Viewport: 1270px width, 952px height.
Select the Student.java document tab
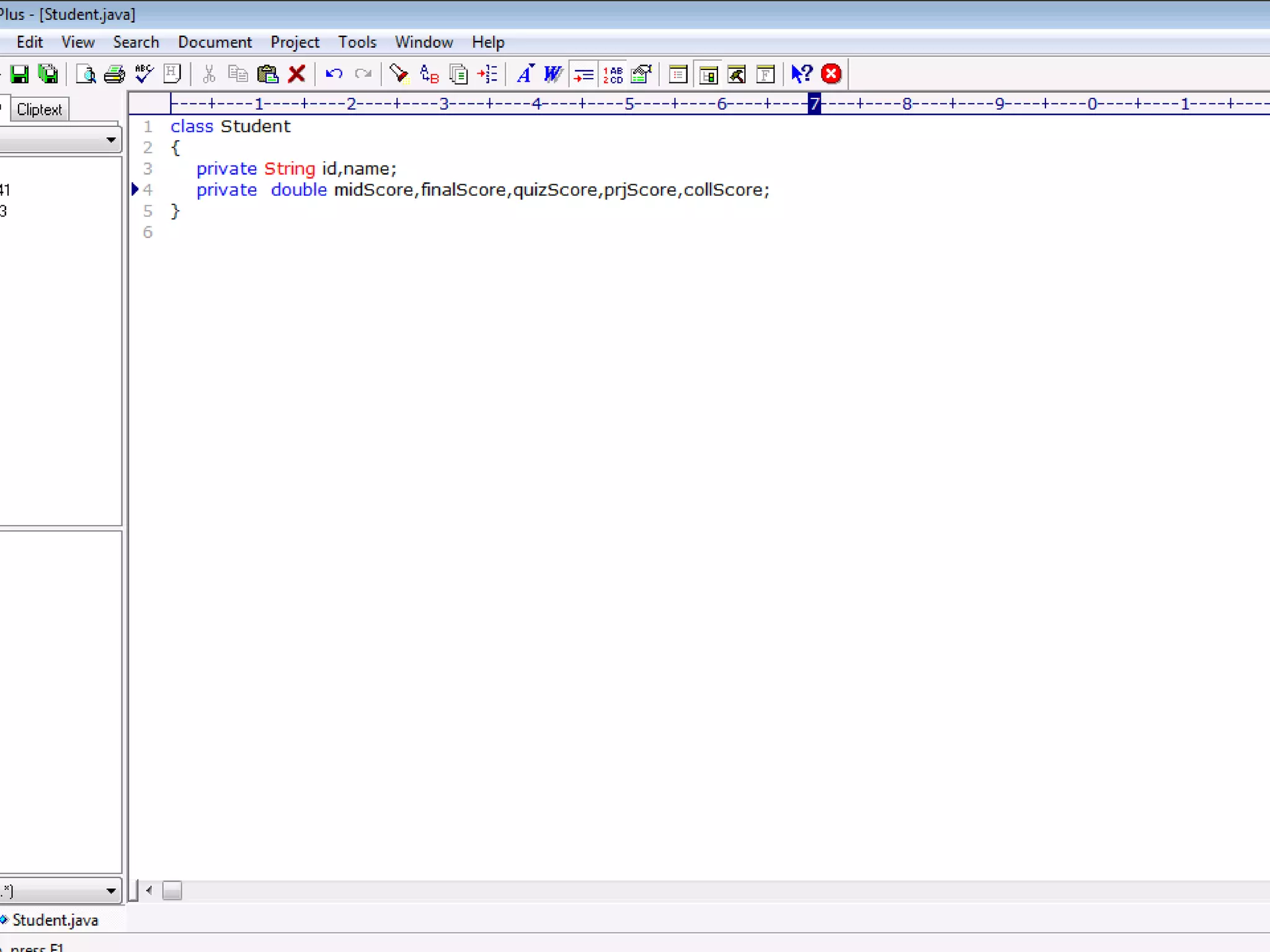55,920
